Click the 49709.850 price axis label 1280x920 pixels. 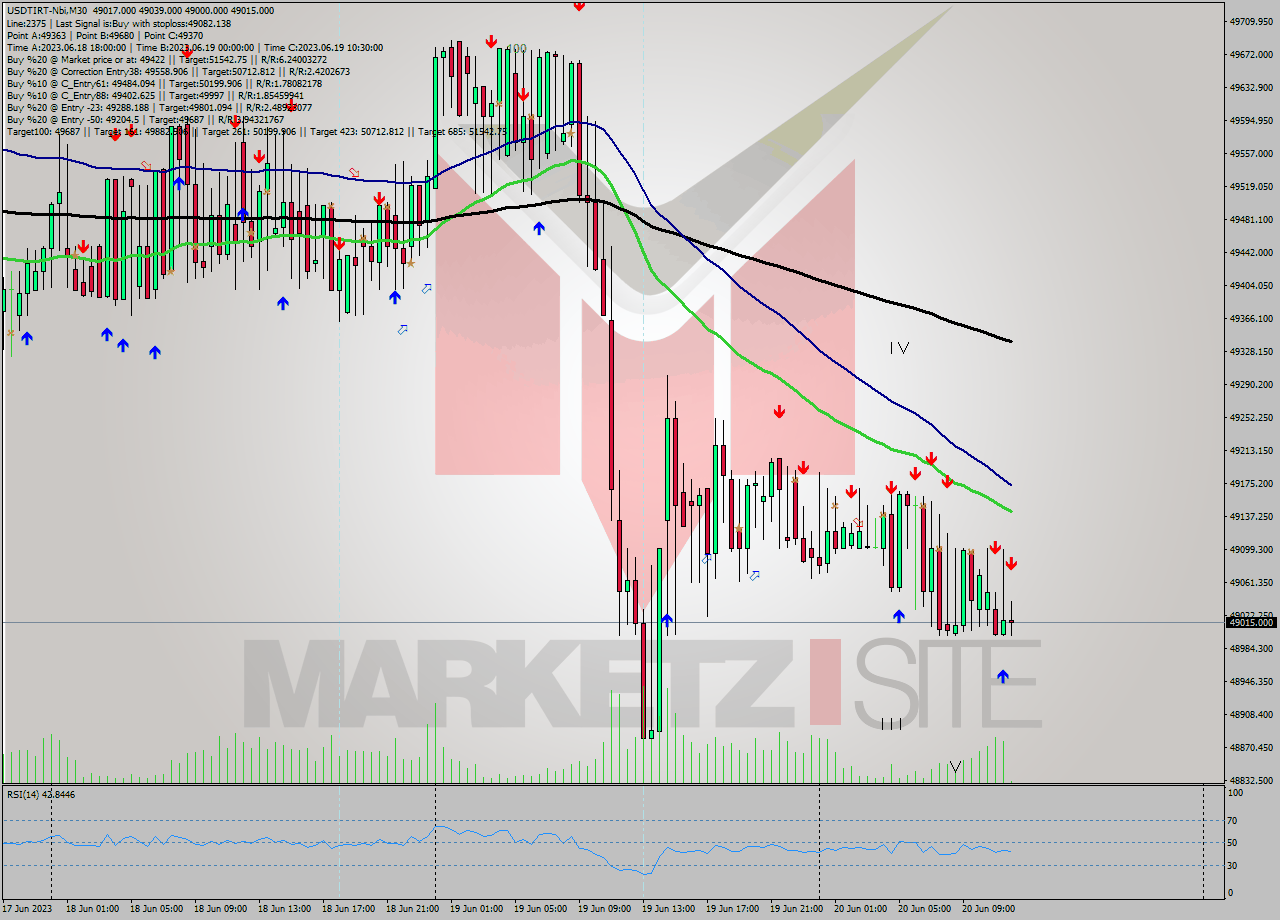tap(1251, 21)
